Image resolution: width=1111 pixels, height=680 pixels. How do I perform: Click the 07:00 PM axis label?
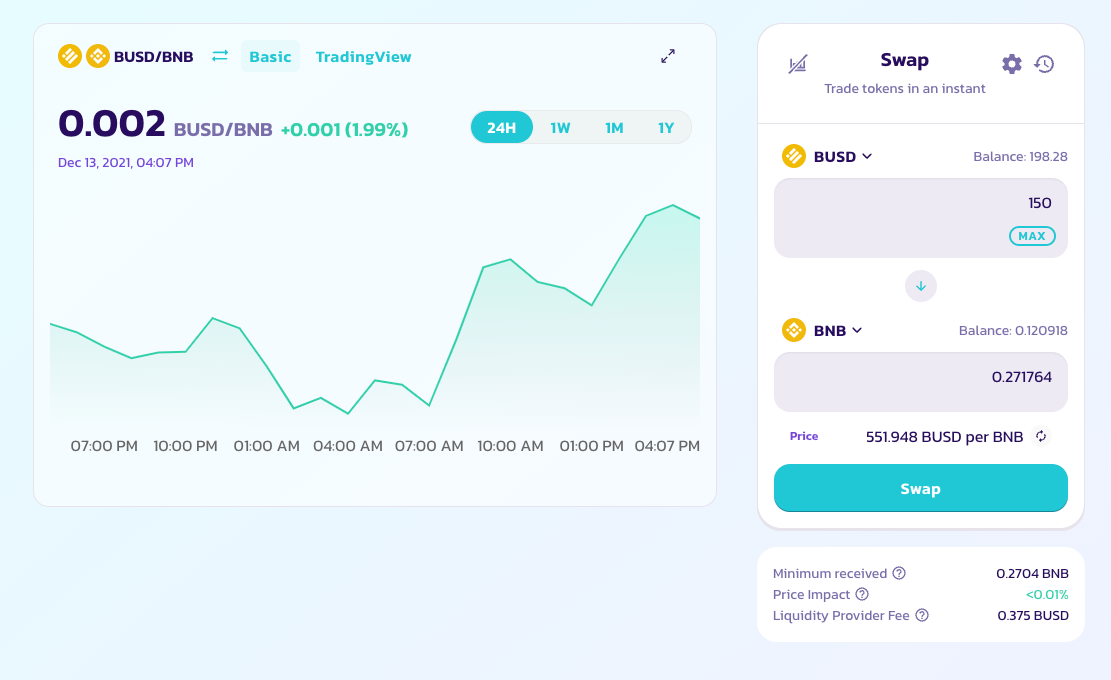[104, 446]
